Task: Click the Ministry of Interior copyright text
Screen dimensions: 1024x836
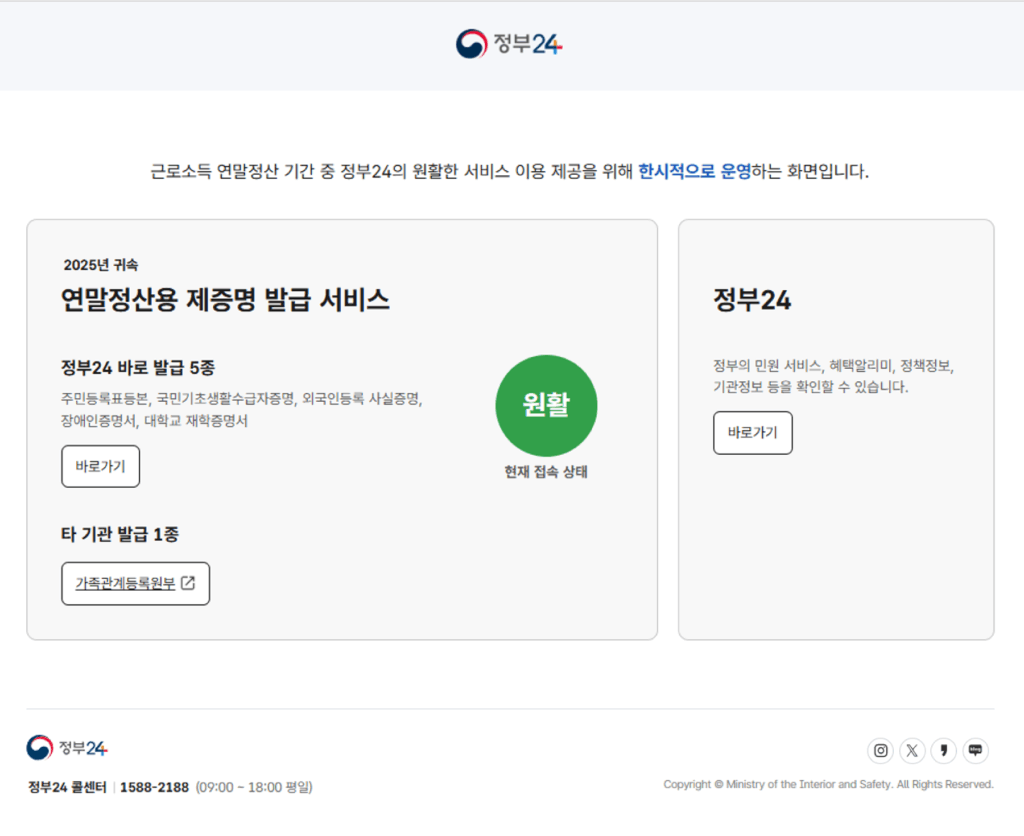Action: (828, 784)
